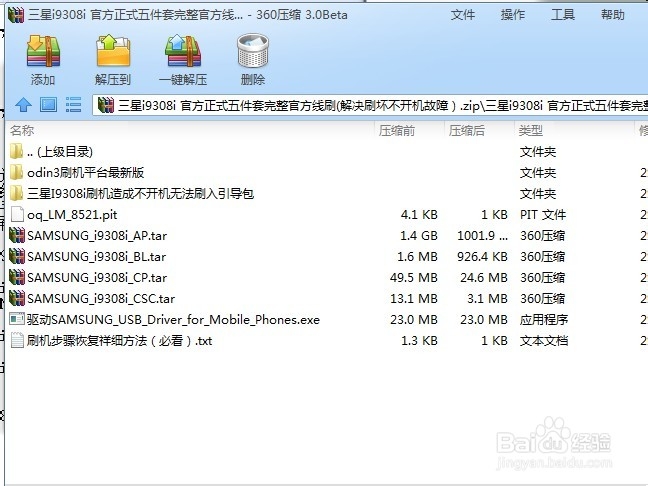Click the 文本文档 type cell
This screenshot has width=648, height=486.
click(x=544, y=341)
